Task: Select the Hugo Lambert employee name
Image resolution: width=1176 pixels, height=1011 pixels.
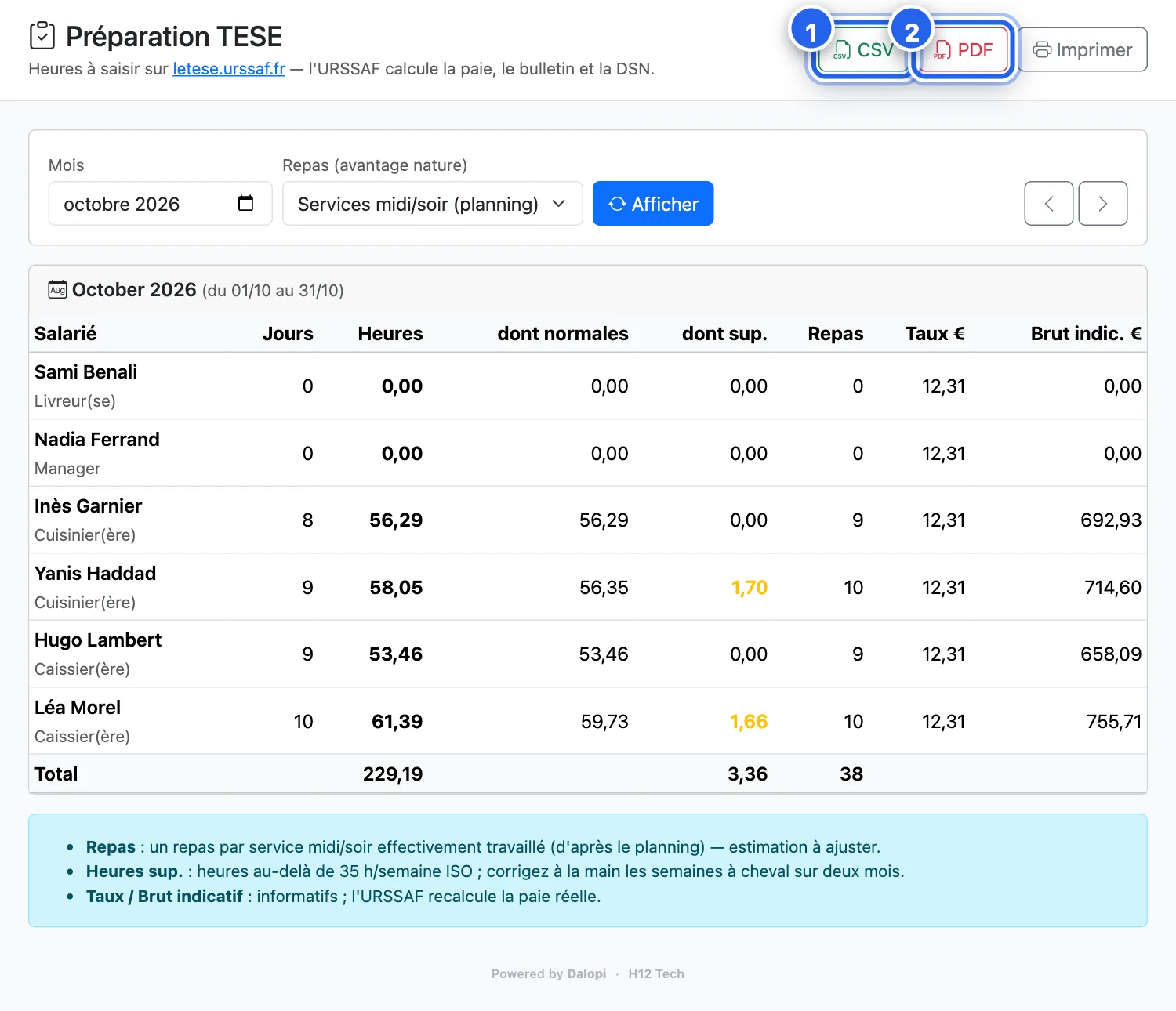Action: tap(98, 640)
